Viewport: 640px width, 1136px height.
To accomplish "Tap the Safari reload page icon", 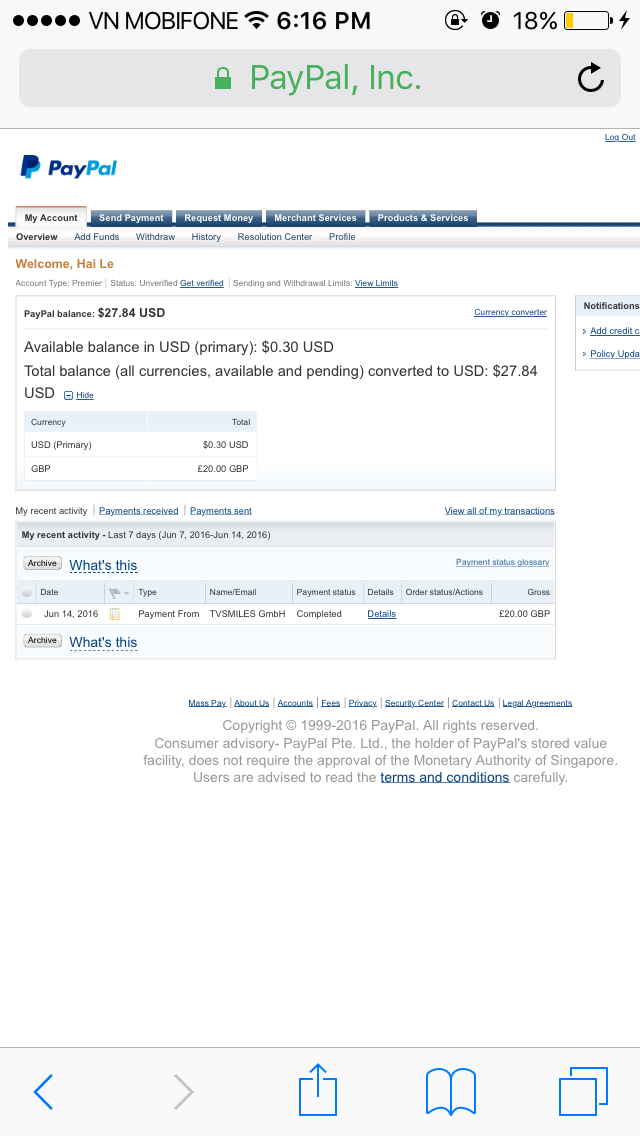I will click(591, 78).
